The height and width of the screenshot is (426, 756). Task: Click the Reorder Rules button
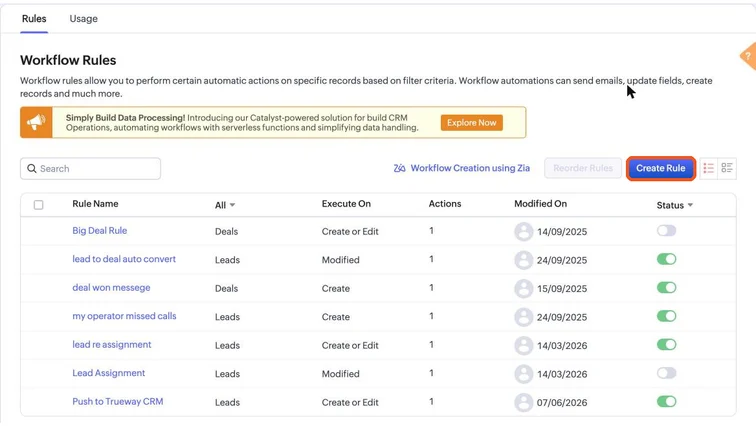(583, 168)
